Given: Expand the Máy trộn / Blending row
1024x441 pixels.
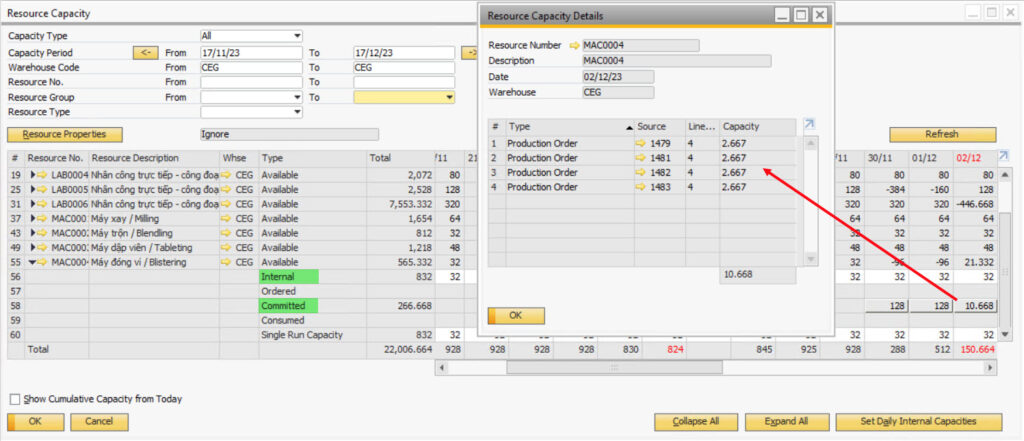Looking at the screenshot, I should pyautogui.click(x=32, y=233).
